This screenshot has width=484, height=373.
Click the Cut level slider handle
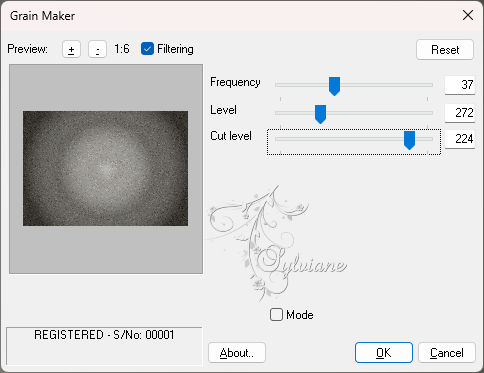coord(409,140)
